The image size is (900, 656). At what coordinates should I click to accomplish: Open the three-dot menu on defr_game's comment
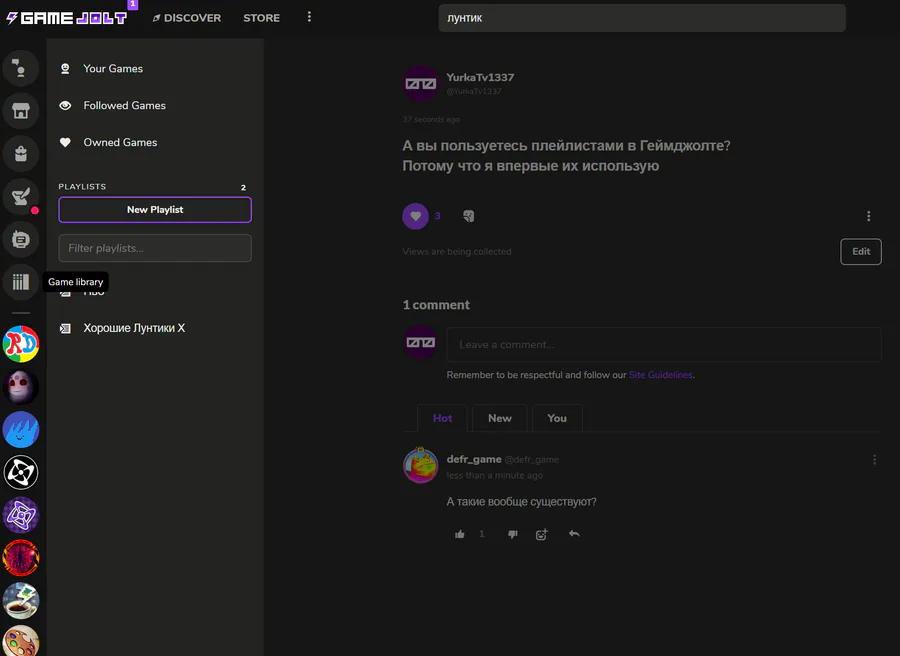pos(874,460)
